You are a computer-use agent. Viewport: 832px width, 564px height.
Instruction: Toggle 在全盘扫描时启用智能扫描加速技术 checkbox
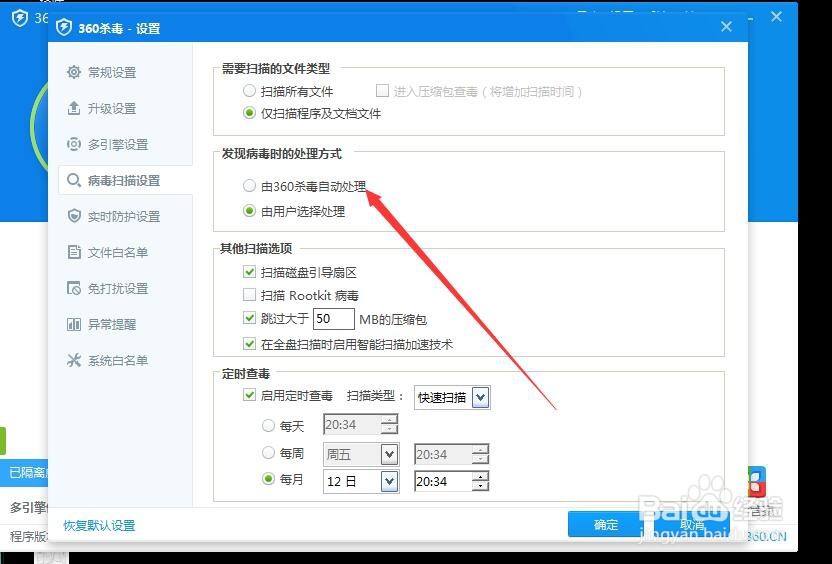click(249, 344)
